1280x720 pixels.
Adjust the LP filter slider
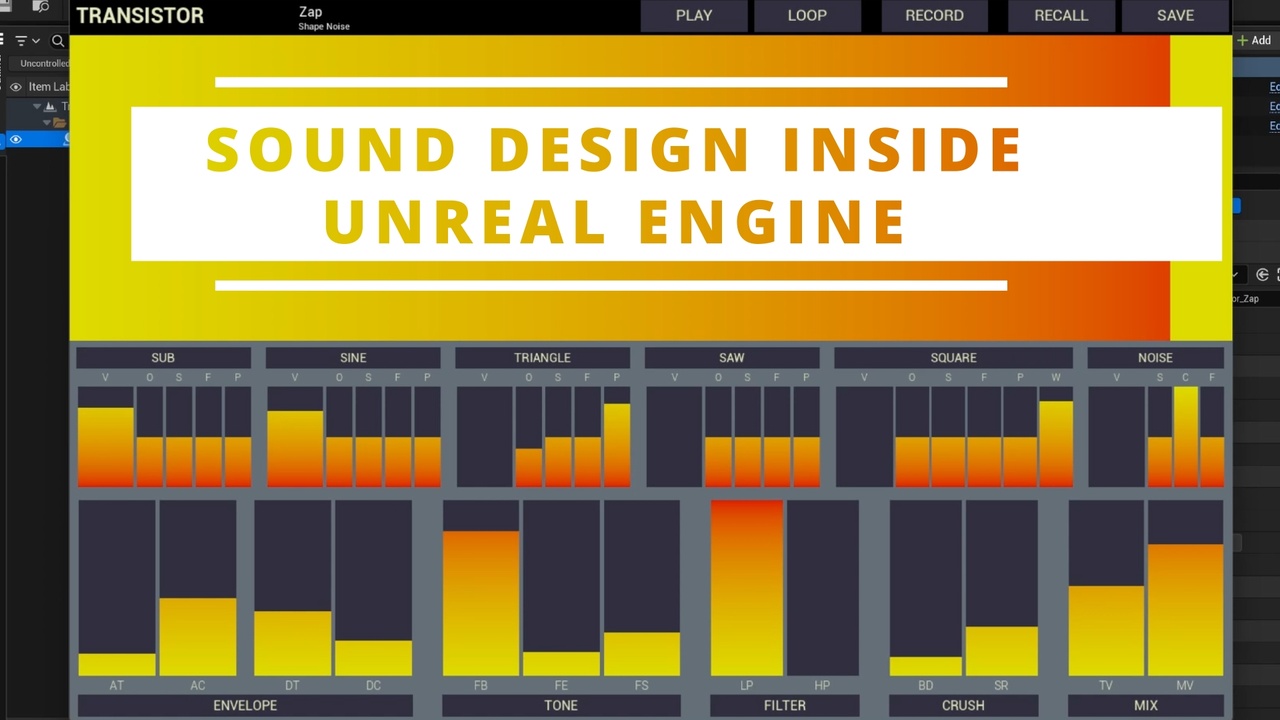coord(747,588)
